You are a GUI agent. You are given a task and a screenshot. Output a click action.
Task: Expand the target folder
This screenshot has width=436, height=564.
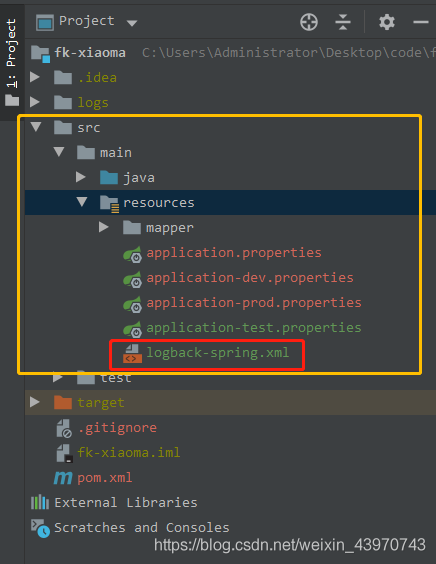[x=35, y=402]
